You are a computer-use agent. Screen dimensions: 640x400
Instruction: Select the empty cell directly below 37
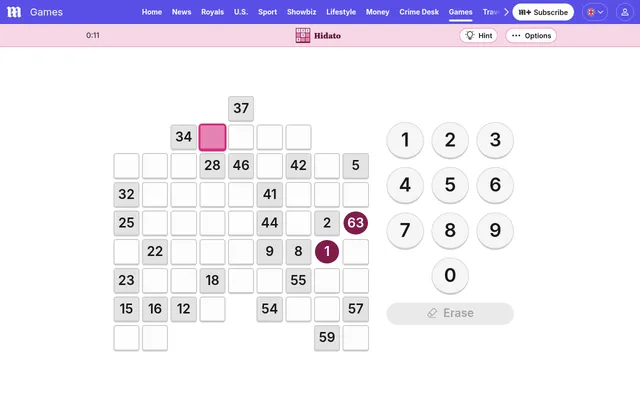click(241, 137)
